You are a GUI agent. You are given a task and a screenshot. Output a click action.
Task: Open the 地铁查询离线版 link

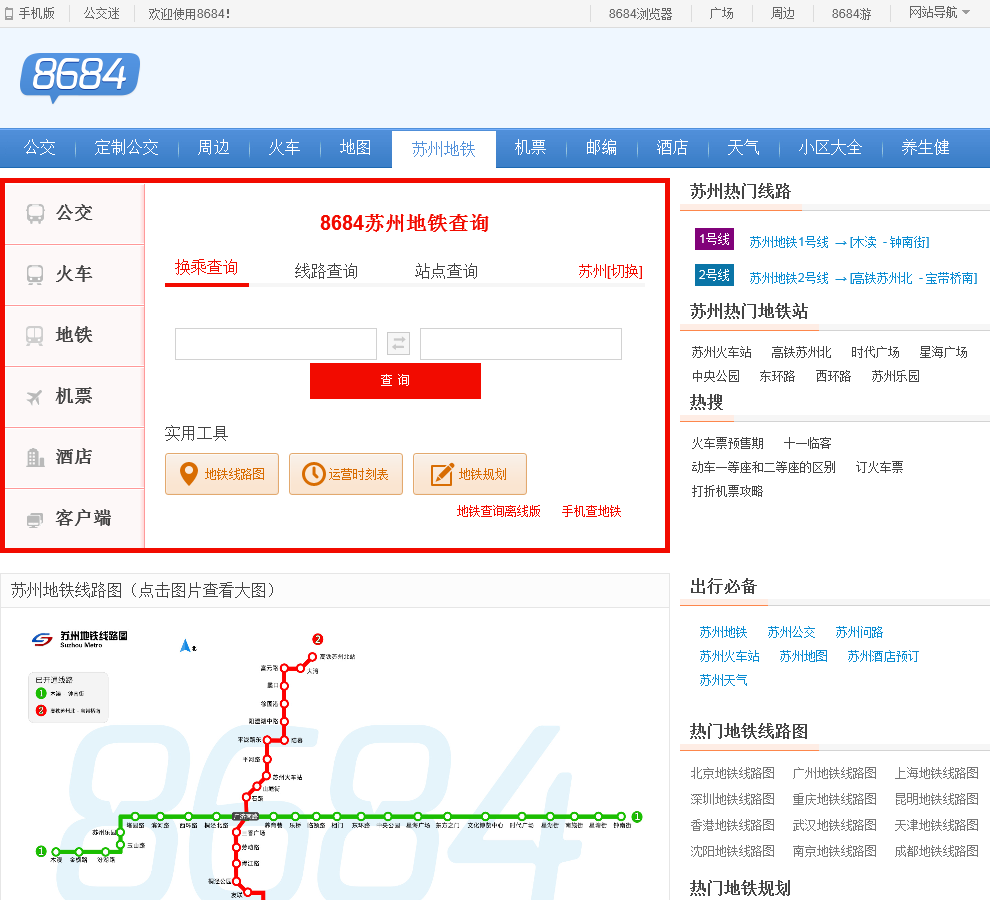pyautogui.click(x=499, y=512)
